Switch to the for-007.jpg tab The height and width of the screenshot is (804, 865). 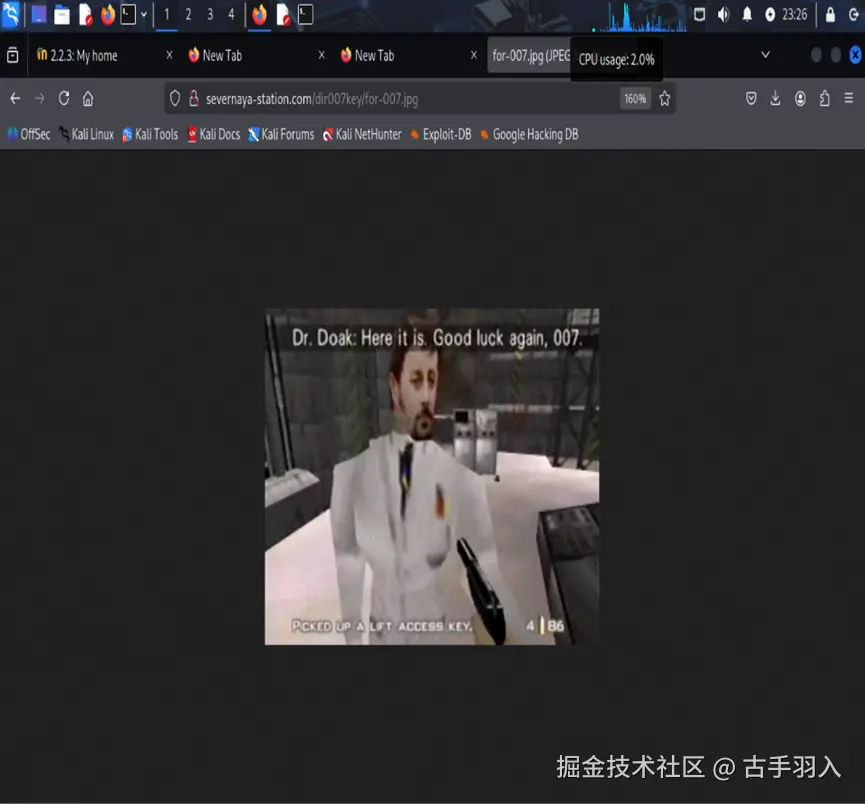tap(523, 55)
